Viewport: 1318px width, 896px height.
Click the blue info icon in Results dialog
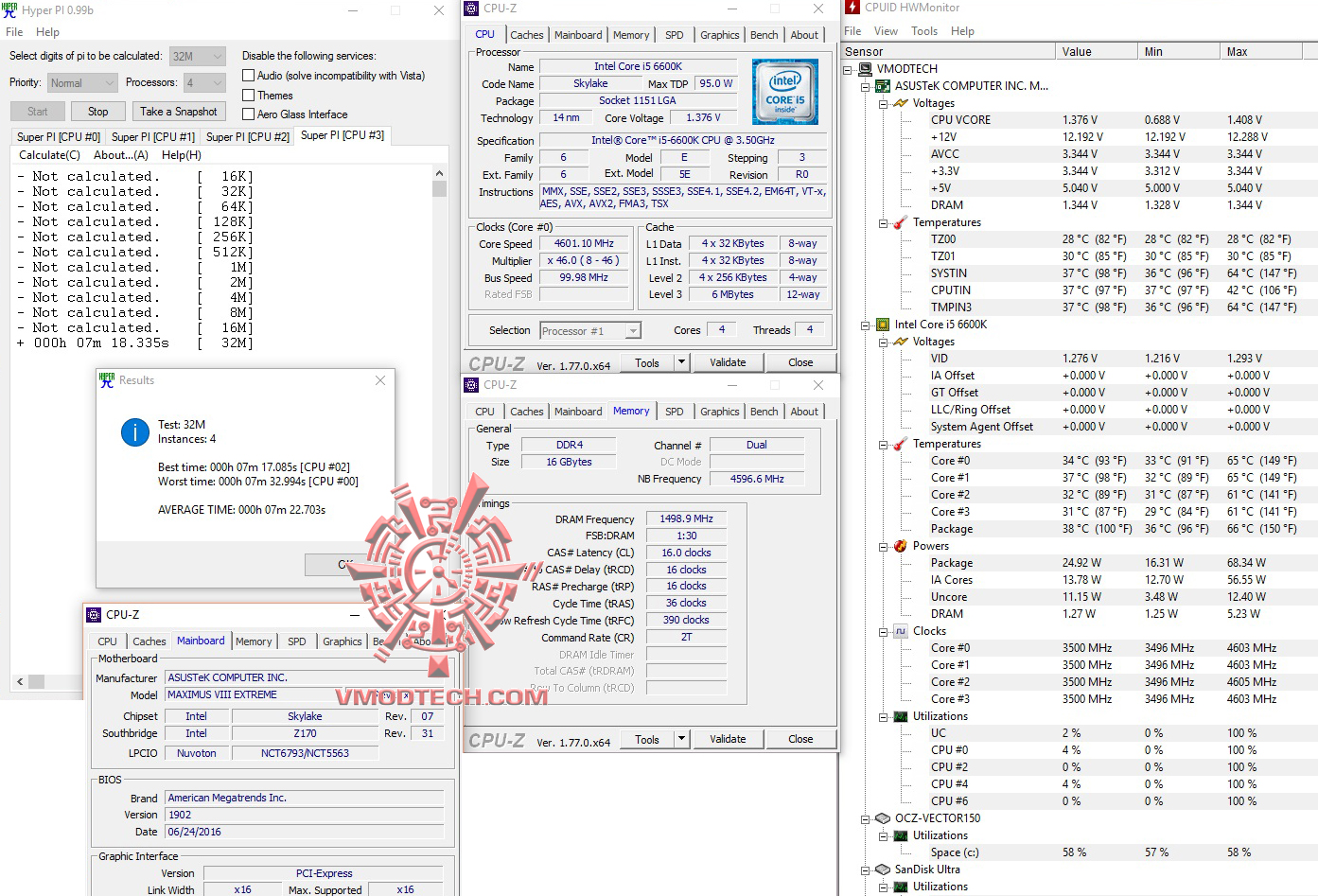134,432
